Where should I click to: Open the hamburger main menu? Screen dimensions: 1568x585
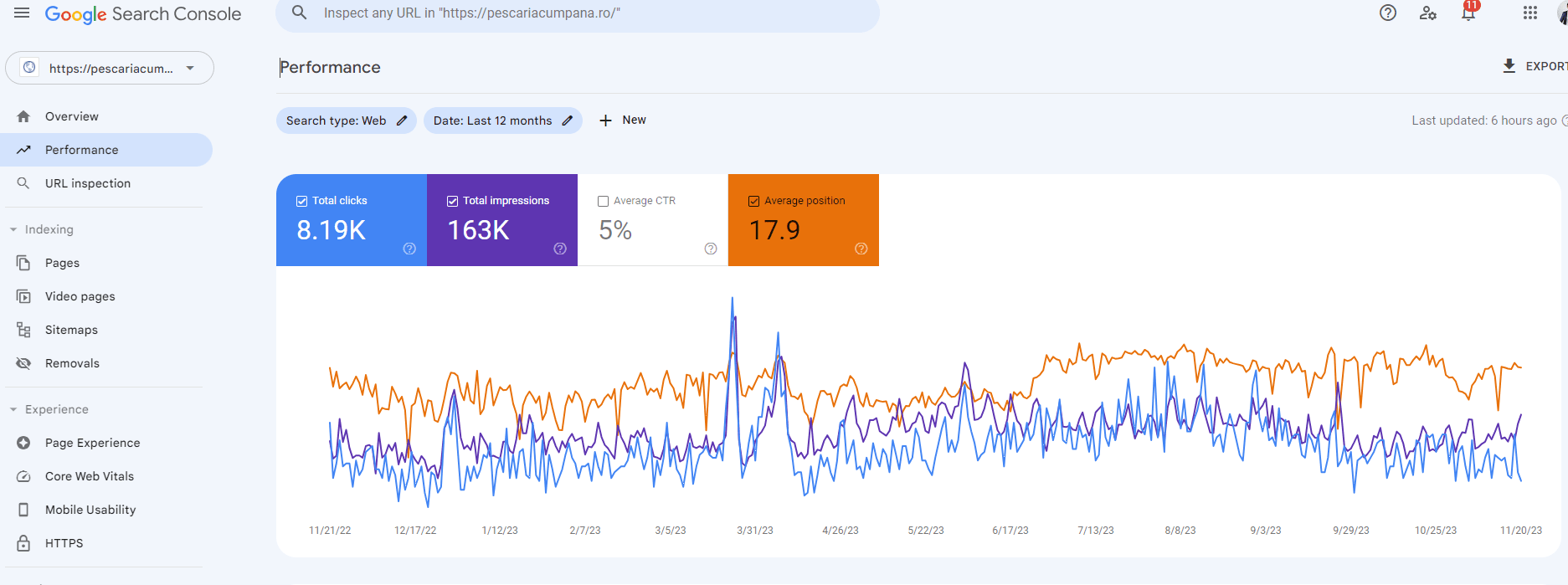(x=22, y=13)
